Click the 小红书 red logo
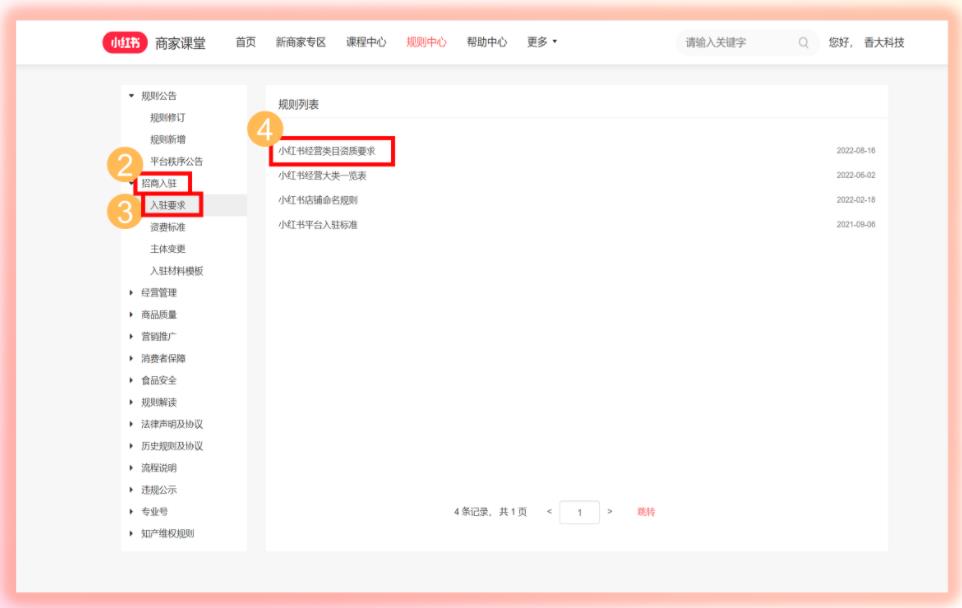Image resolution: width=962 pixels, height=608 pixels. pyautogui.click(x=125, y=42)
